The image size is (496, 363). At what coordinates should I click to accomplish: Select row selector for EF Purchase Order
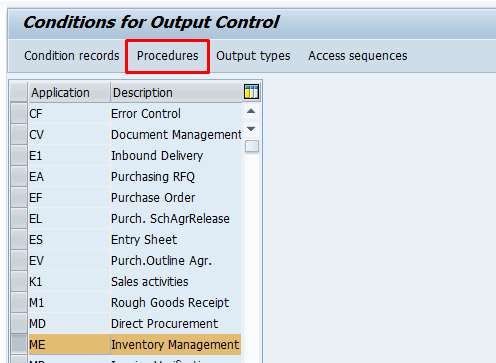pos(19,198)
